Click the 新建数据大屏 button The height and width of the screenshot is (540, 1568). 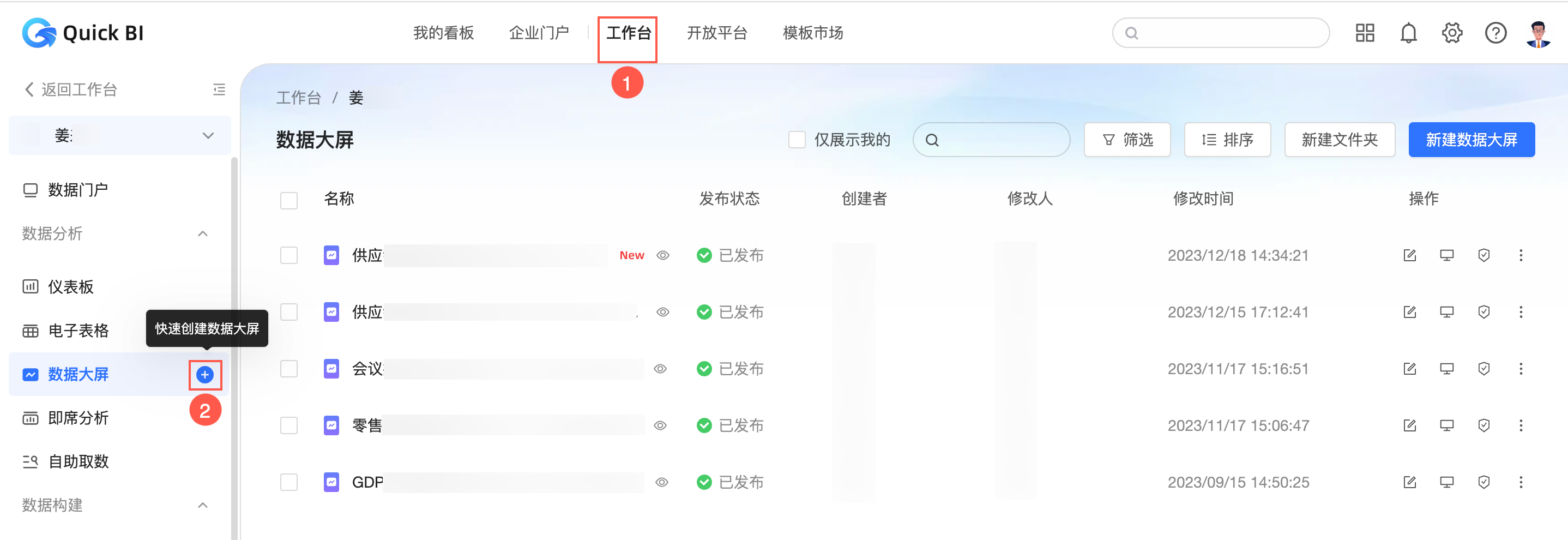tap(1471, 140)
